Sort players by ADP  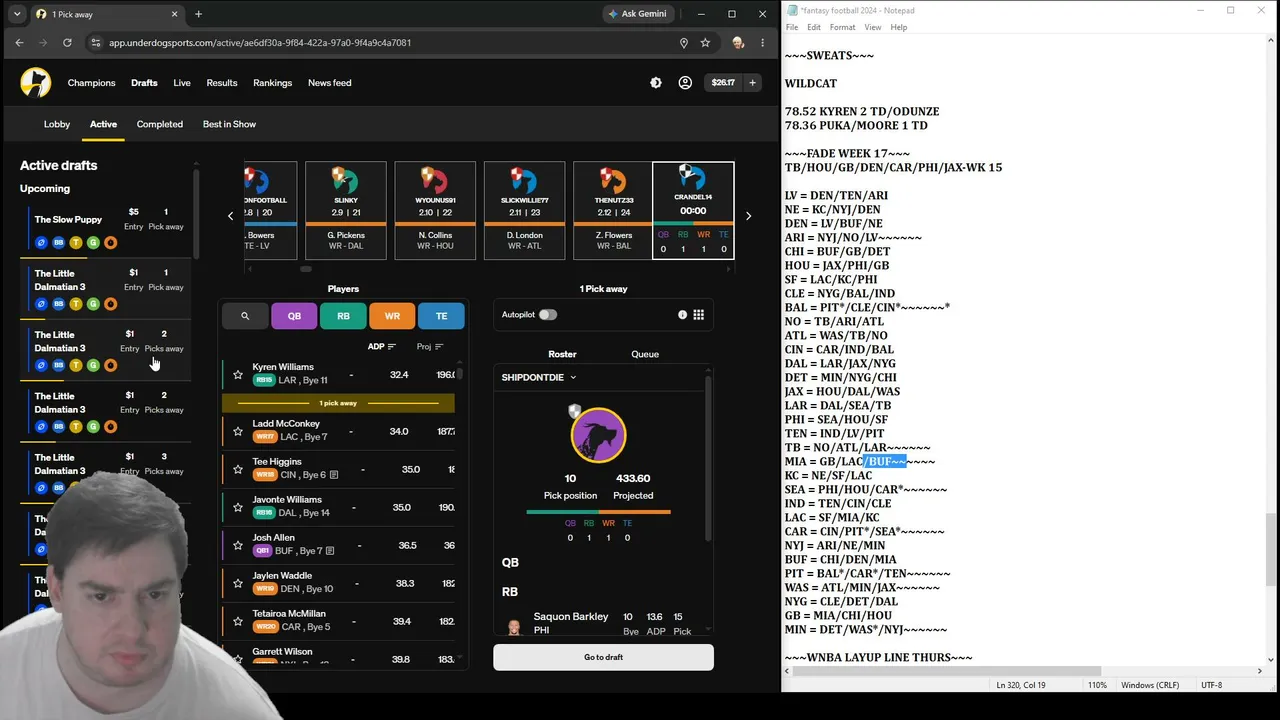coord(382,347)
